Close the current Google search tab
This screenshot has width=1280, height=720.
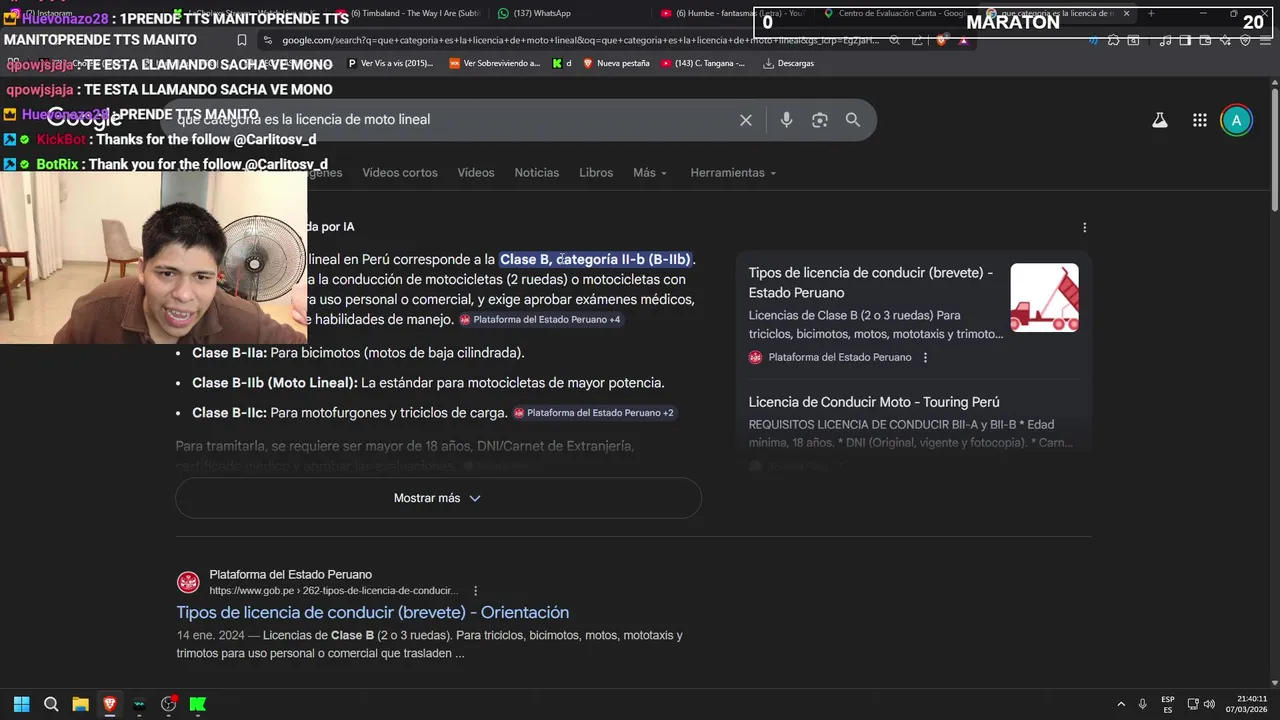pos(1126,13)
